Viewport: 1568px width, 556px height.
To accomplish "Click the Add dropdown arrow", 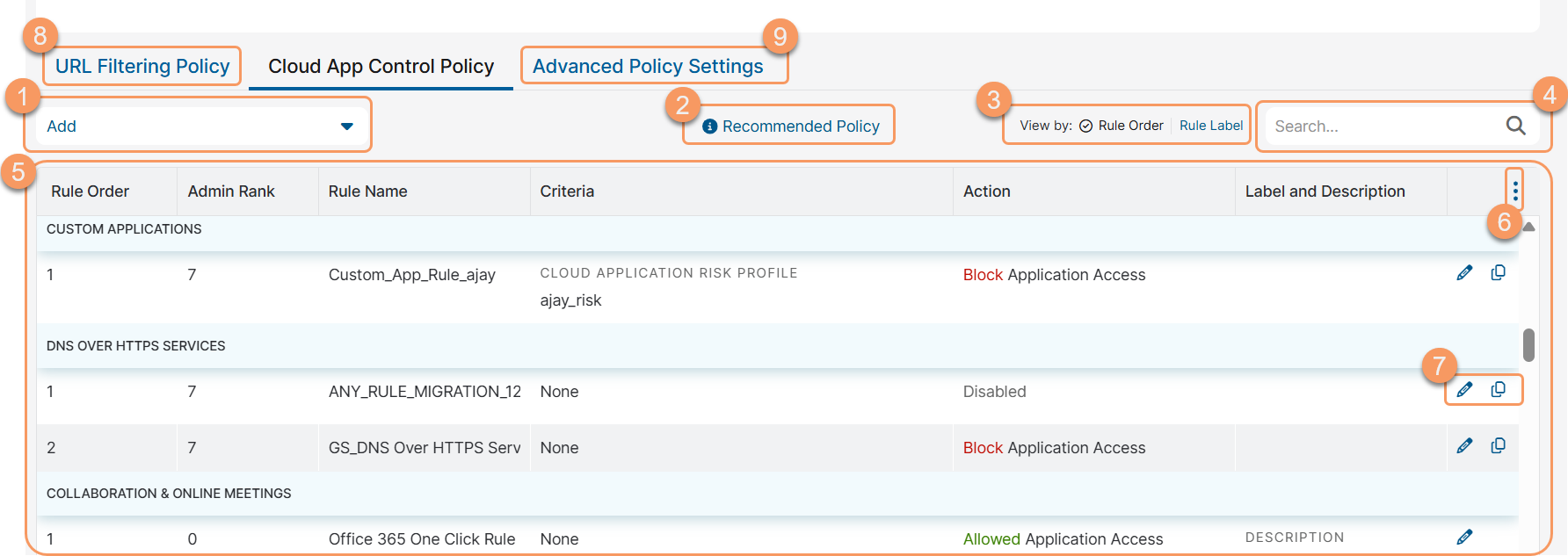I will (347, 126).
